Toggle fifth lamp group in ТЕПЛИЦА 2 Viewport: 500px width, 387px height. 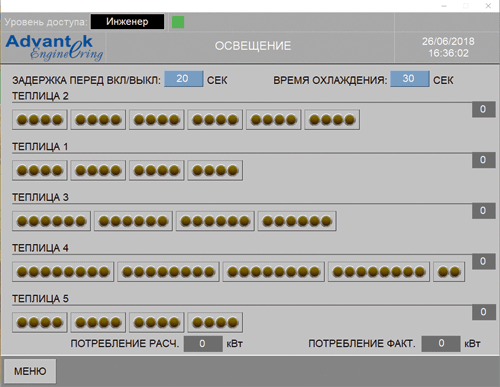coord(274,120)
